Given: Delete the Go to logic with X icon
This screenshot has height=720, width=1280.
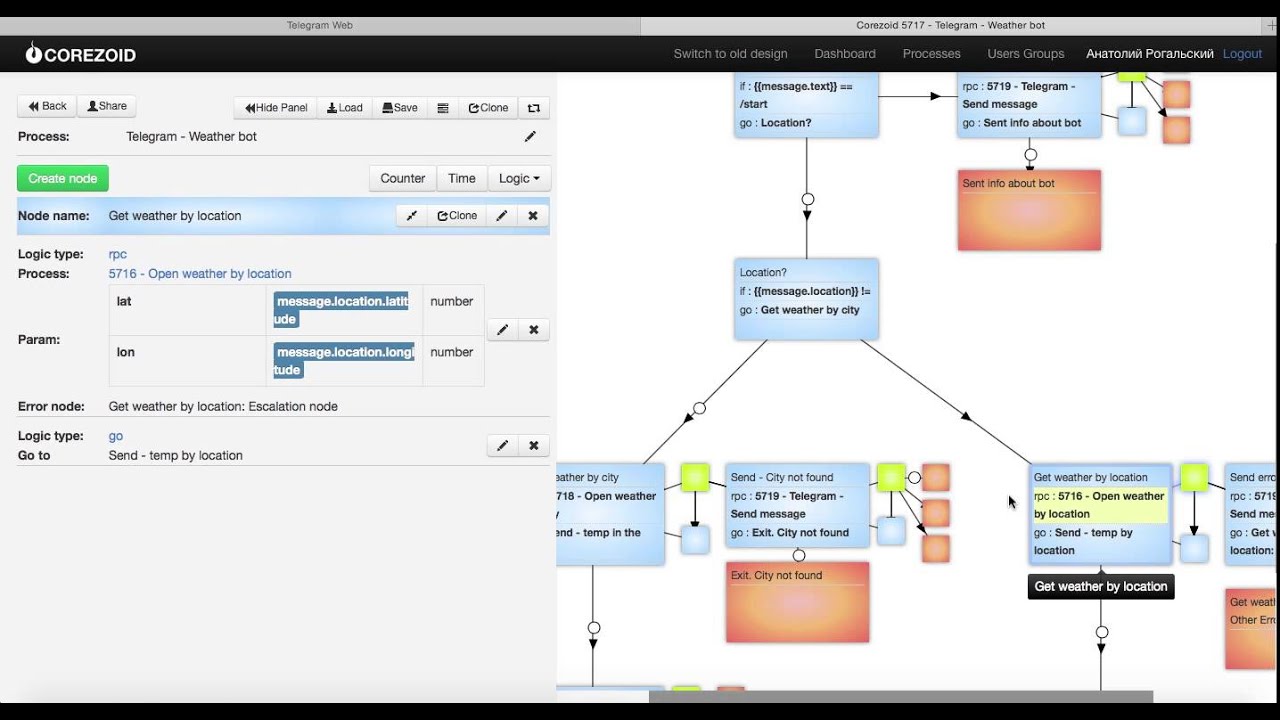Looking at the screenshot, I should [x=534, y=446].
